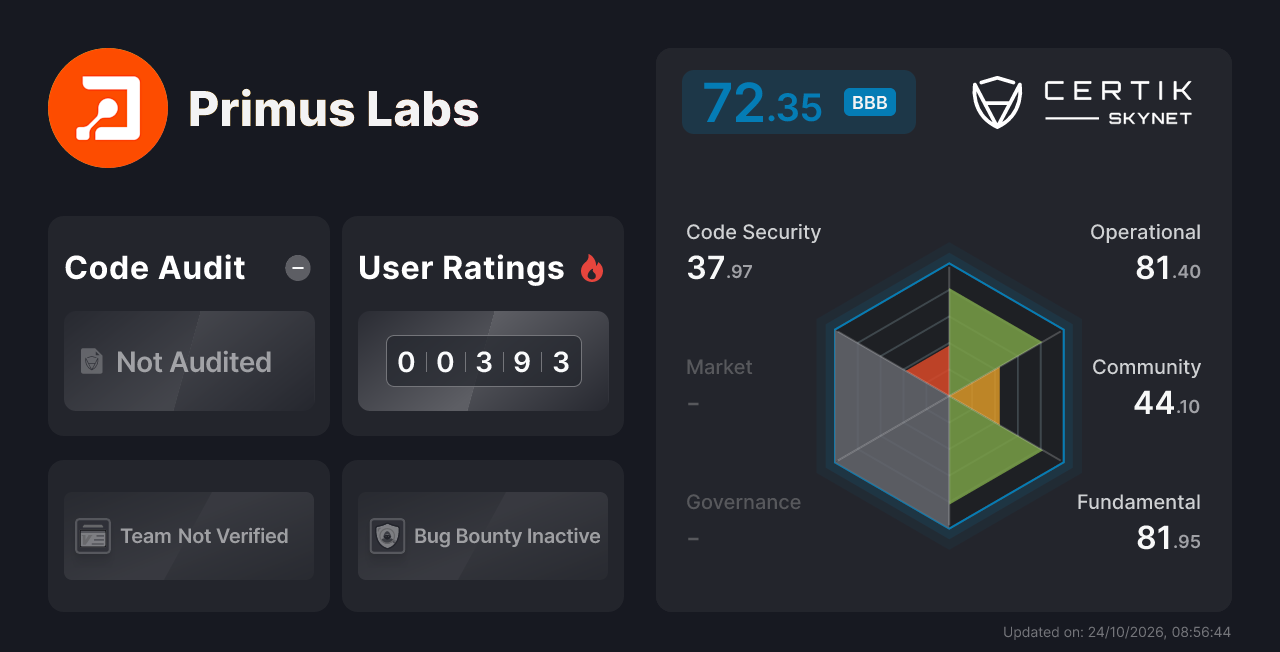The height and width of the screenshot is (652, 1280).
Task: Click the CertiK shield logo icon
Action: [997, 103]
